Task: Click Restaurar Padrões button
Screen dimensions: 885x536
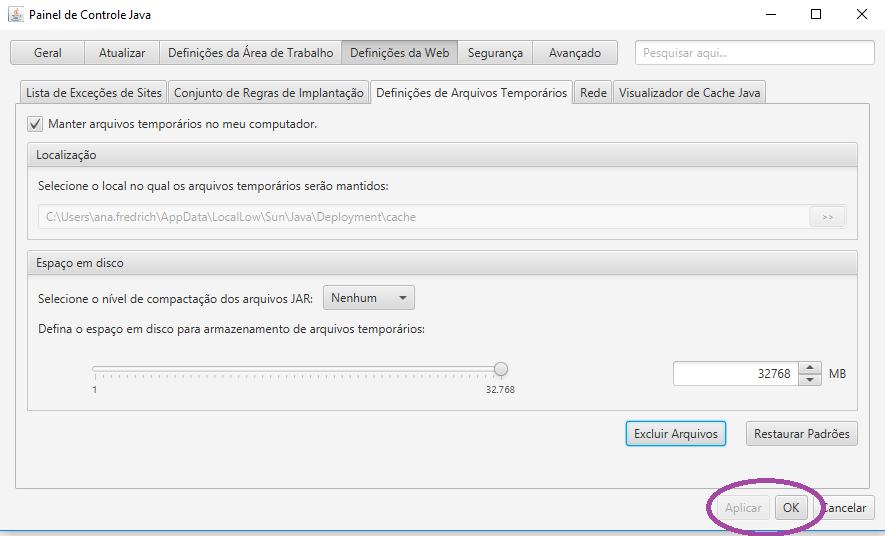Action: (x=801, y=434)
